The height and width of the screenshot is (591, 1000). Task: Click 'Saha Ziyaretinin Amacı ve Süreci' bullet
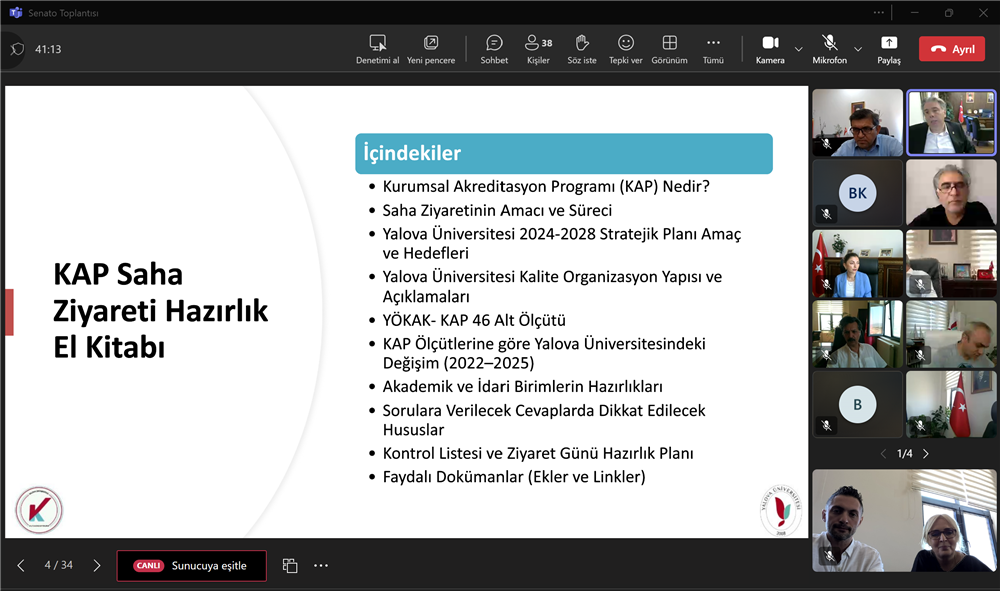click(x=497, y=210)
